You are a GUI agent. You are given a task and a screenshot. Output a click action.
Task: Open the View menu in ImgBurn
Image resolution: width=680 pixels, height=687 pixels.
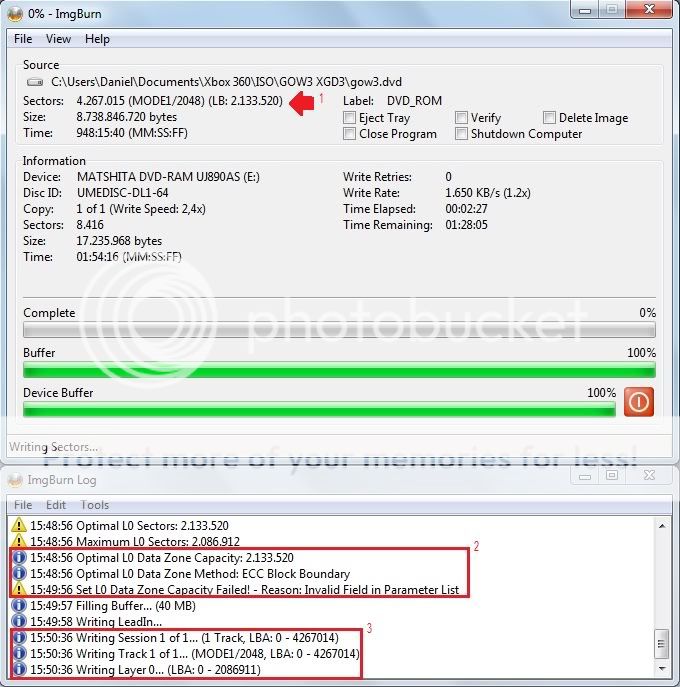(58, 39)
